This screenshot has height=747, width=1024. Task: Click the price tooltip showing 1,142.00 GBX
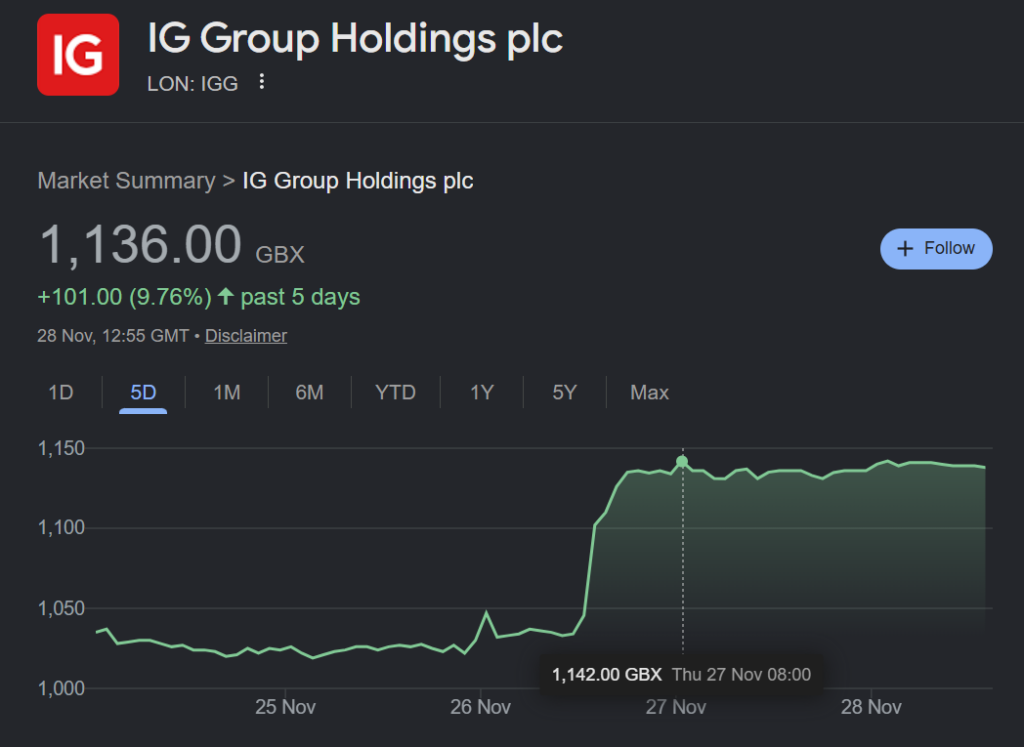[x=681, y=675]
